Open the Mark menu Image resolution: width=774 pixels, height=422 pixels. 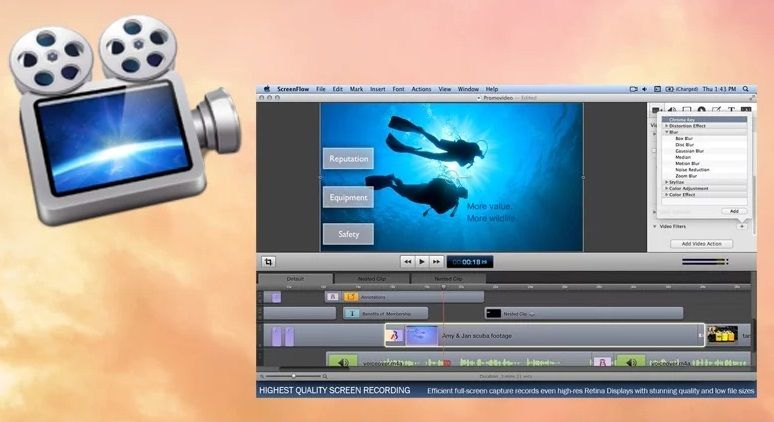(x=356, y=89)
